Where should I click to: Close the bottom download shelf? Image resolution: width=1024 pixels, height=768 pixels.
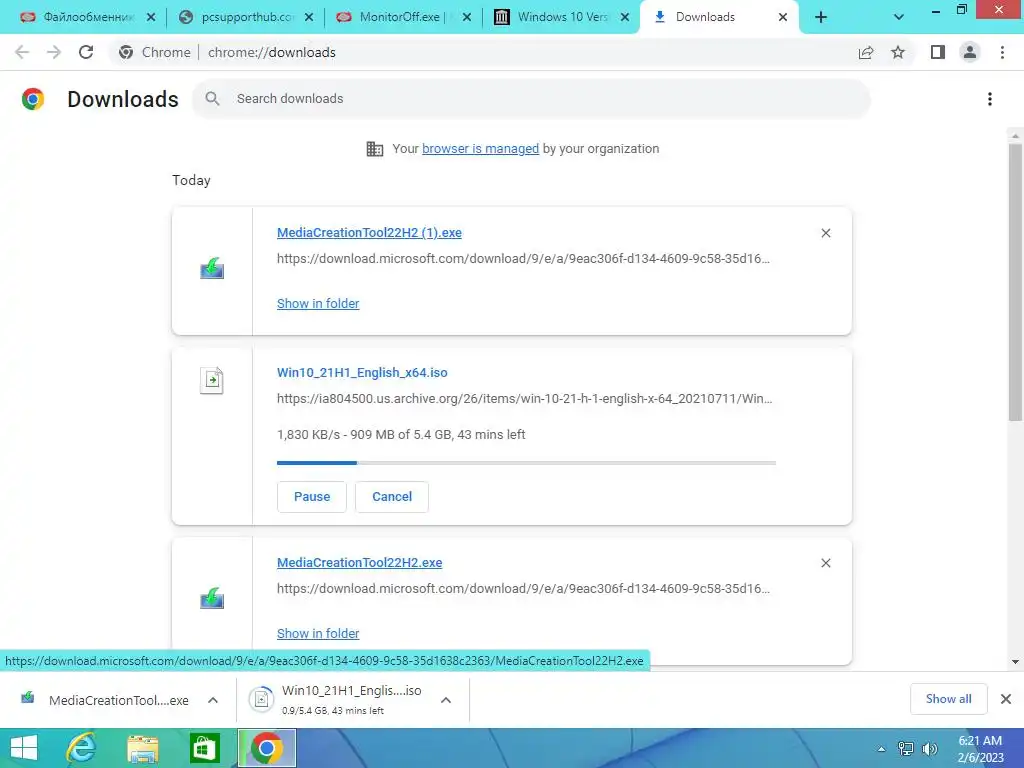coord(1006,699)
